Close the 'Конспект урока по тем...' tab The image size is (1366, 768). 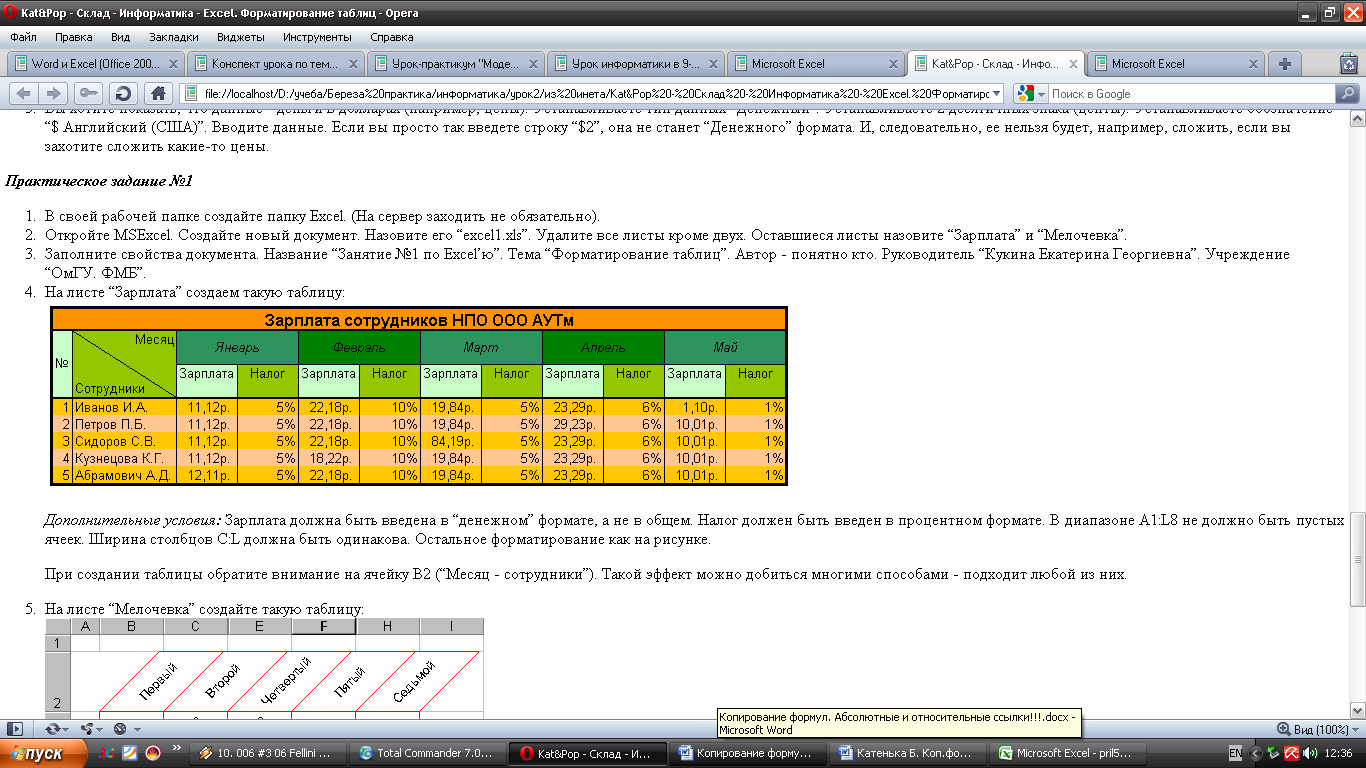(x=355, y=64)
